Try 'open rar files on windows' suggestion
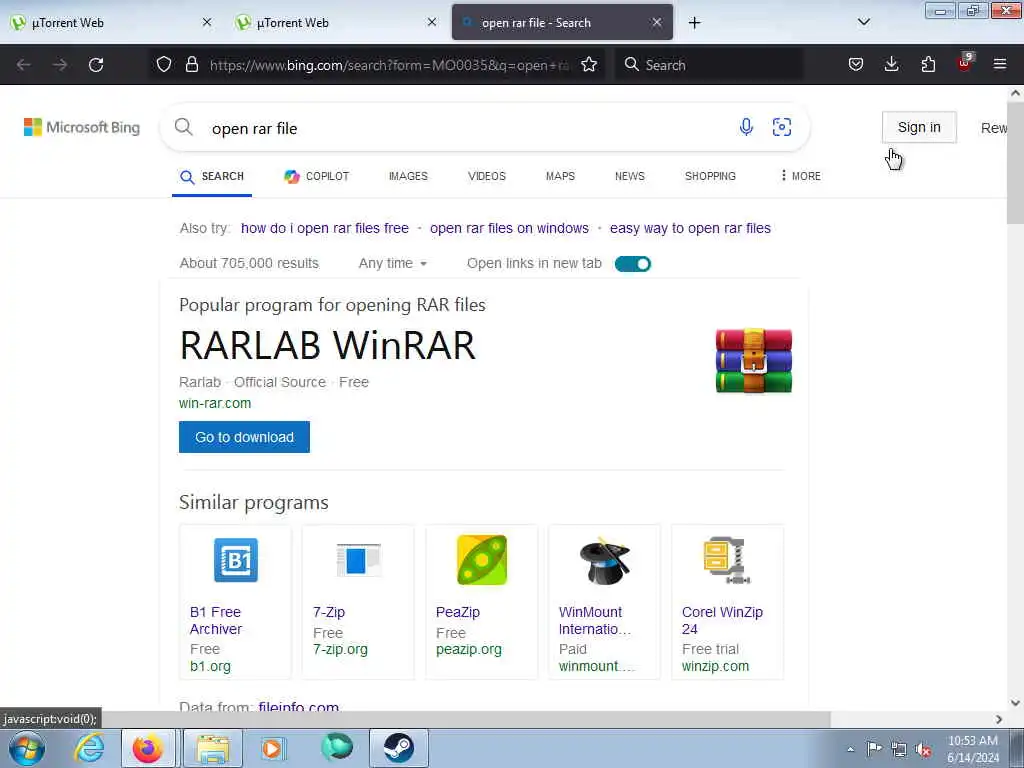Image resolution: width=1024 pixels, height=768 pixels. click(509, 228)
